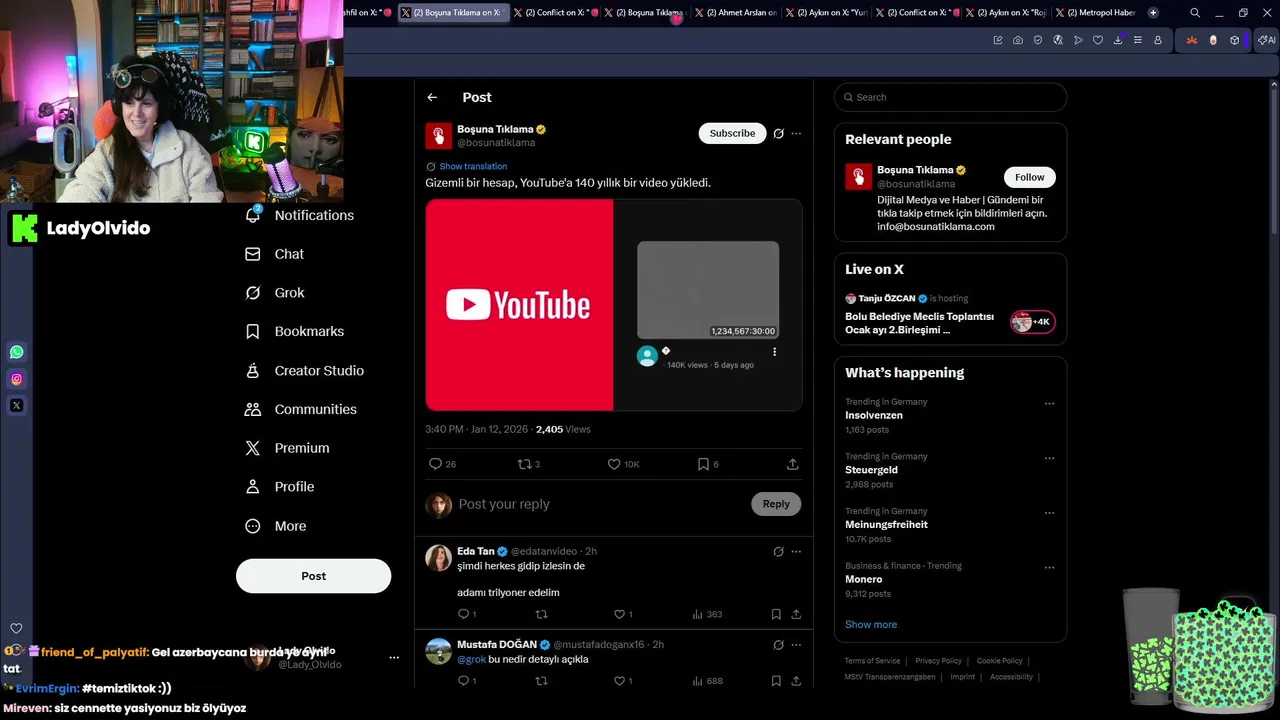Open more options for Meinungsfreiheit trend
The width and height of the screenshot is (1280, 720).
1049,513
